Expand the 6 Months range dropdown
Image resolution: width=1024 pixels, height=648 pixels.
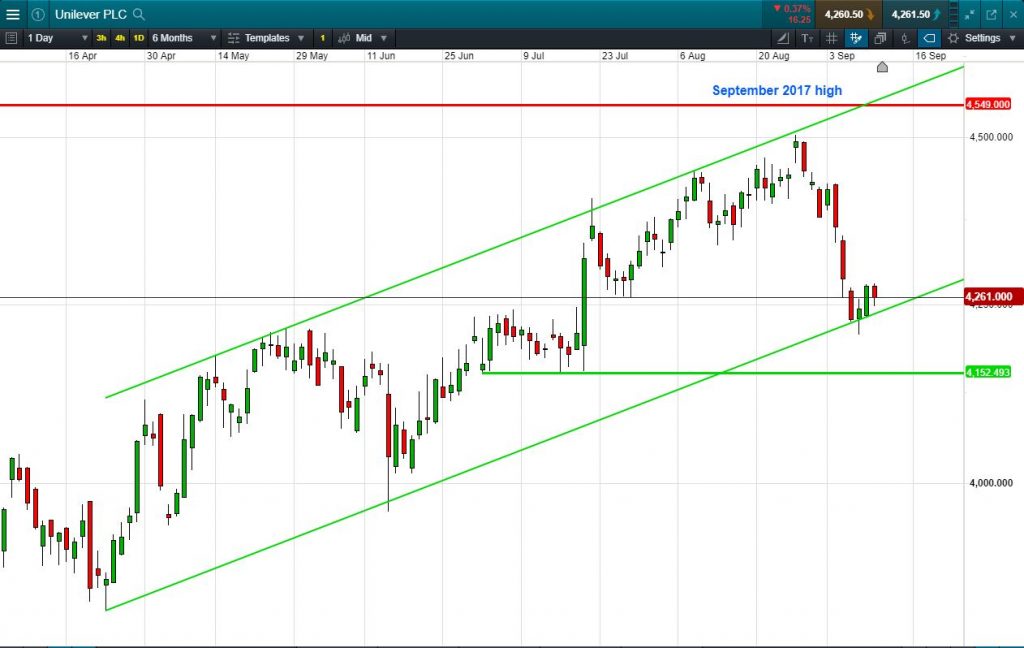coord(184,38)
